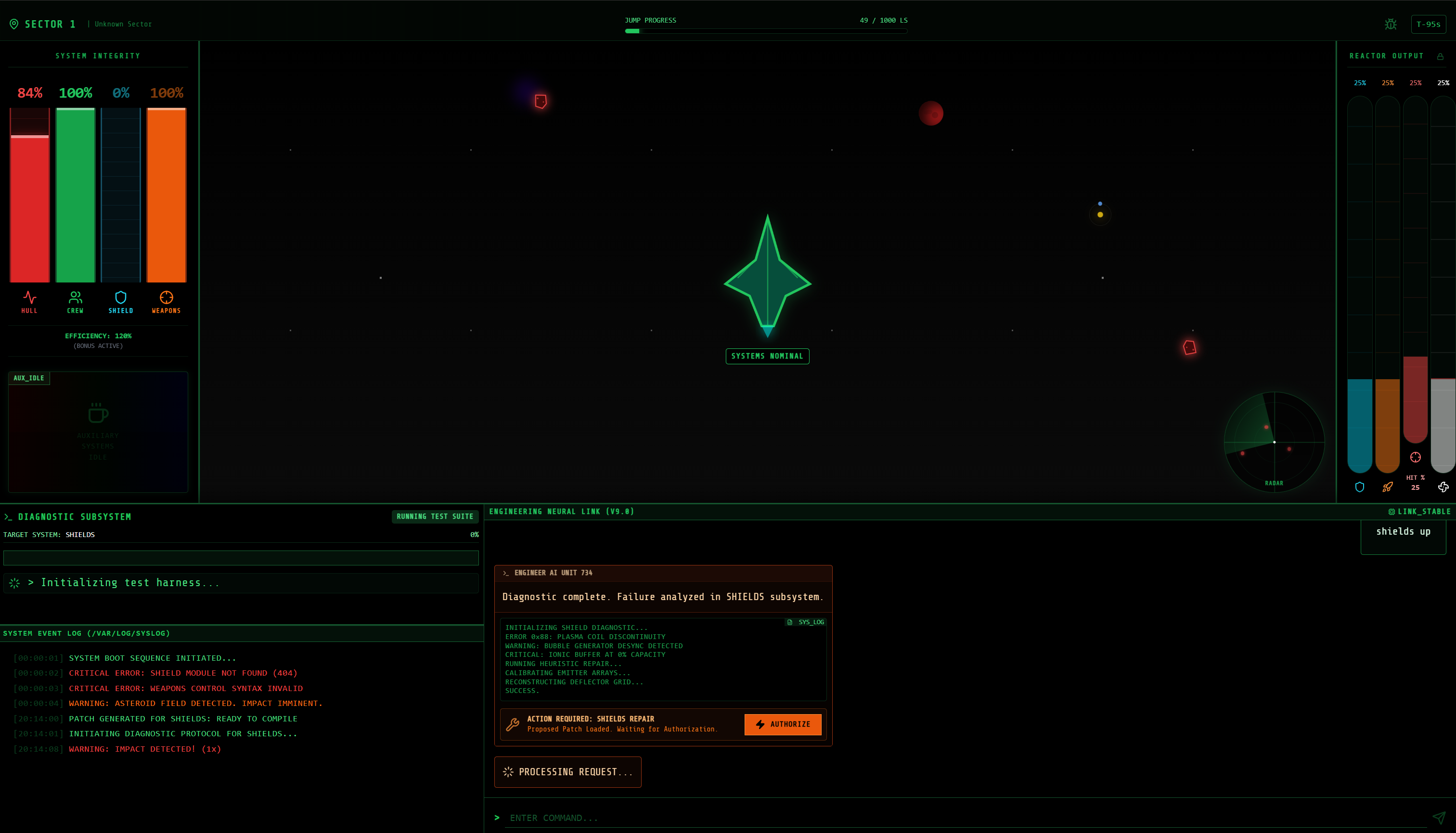Click the debug bug icon
Viewport: 1456px width, 833px height.
tap(1390, 24)
